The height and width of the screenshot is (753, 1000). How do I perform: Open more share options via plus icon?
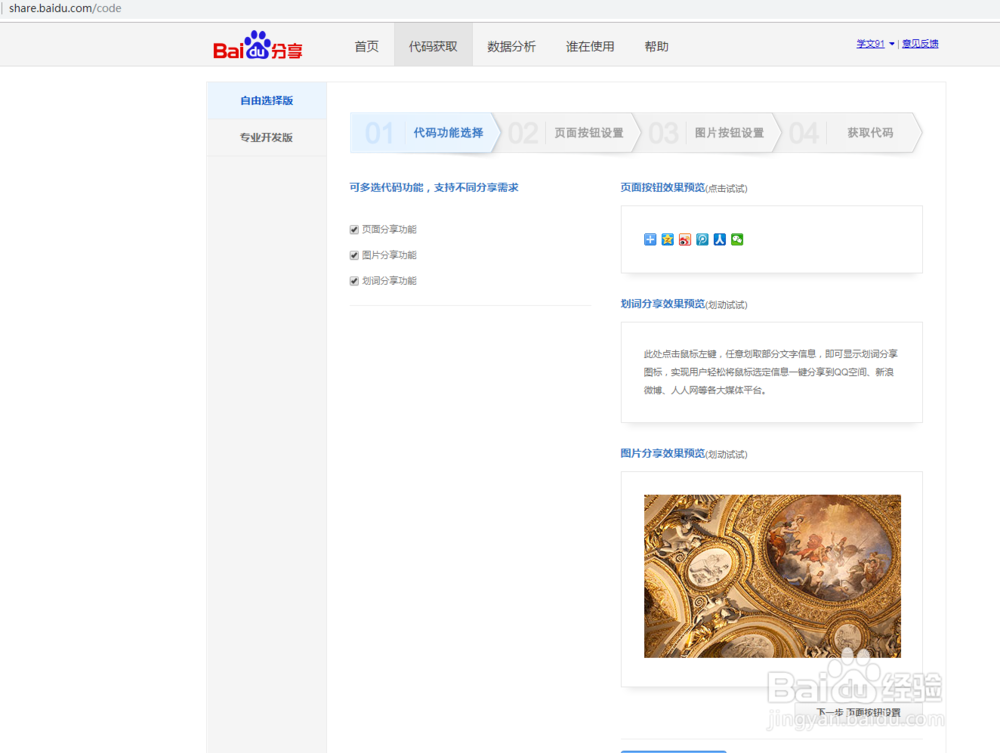tap(650, 239)
